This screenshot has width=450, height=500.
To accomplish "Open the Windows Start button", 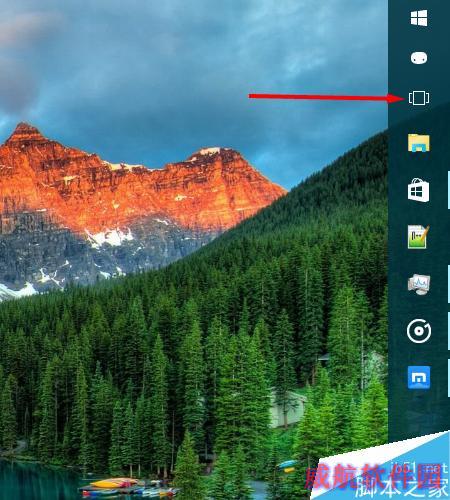I will tap(419, 18).
